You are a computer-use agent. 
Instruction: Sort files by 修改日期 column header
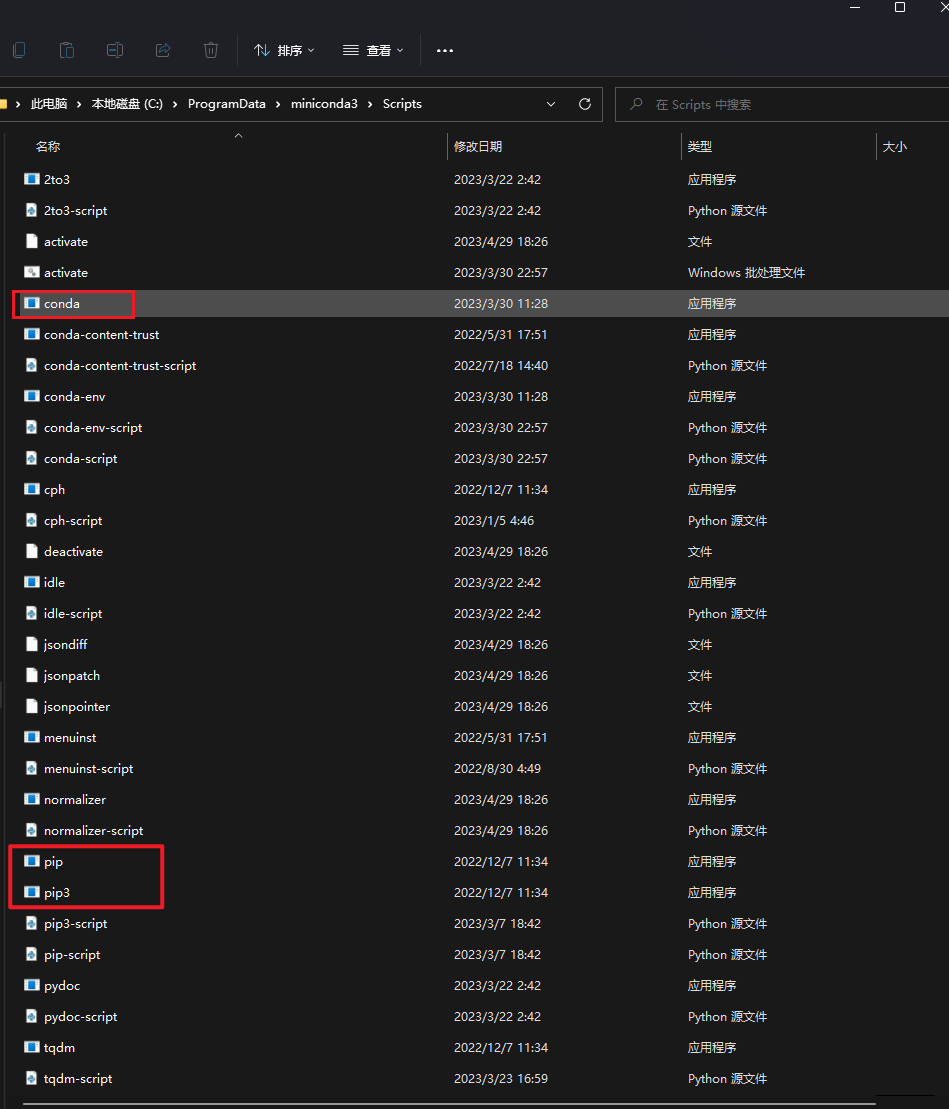[x=478, y=146]
